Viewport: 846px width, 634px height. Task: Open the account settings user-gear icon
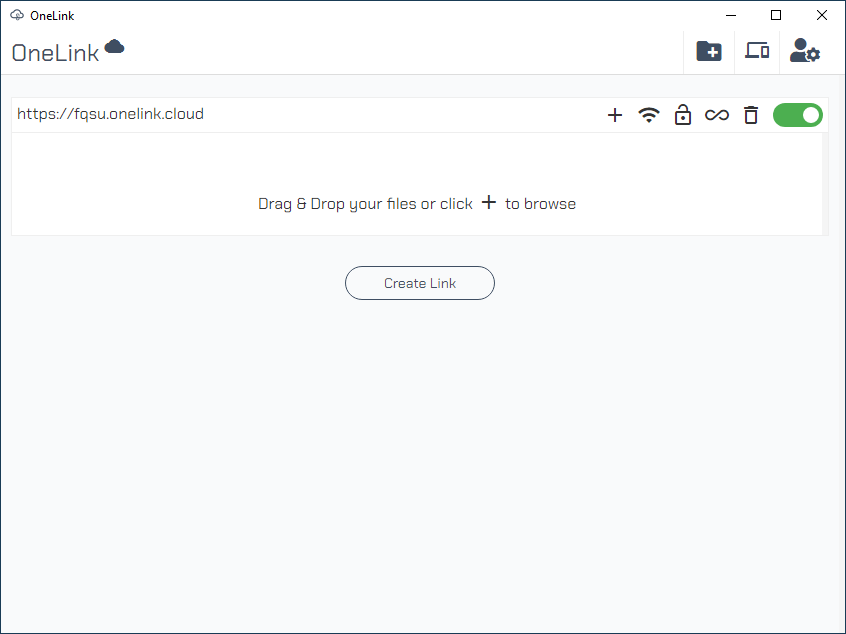(804, 51)
